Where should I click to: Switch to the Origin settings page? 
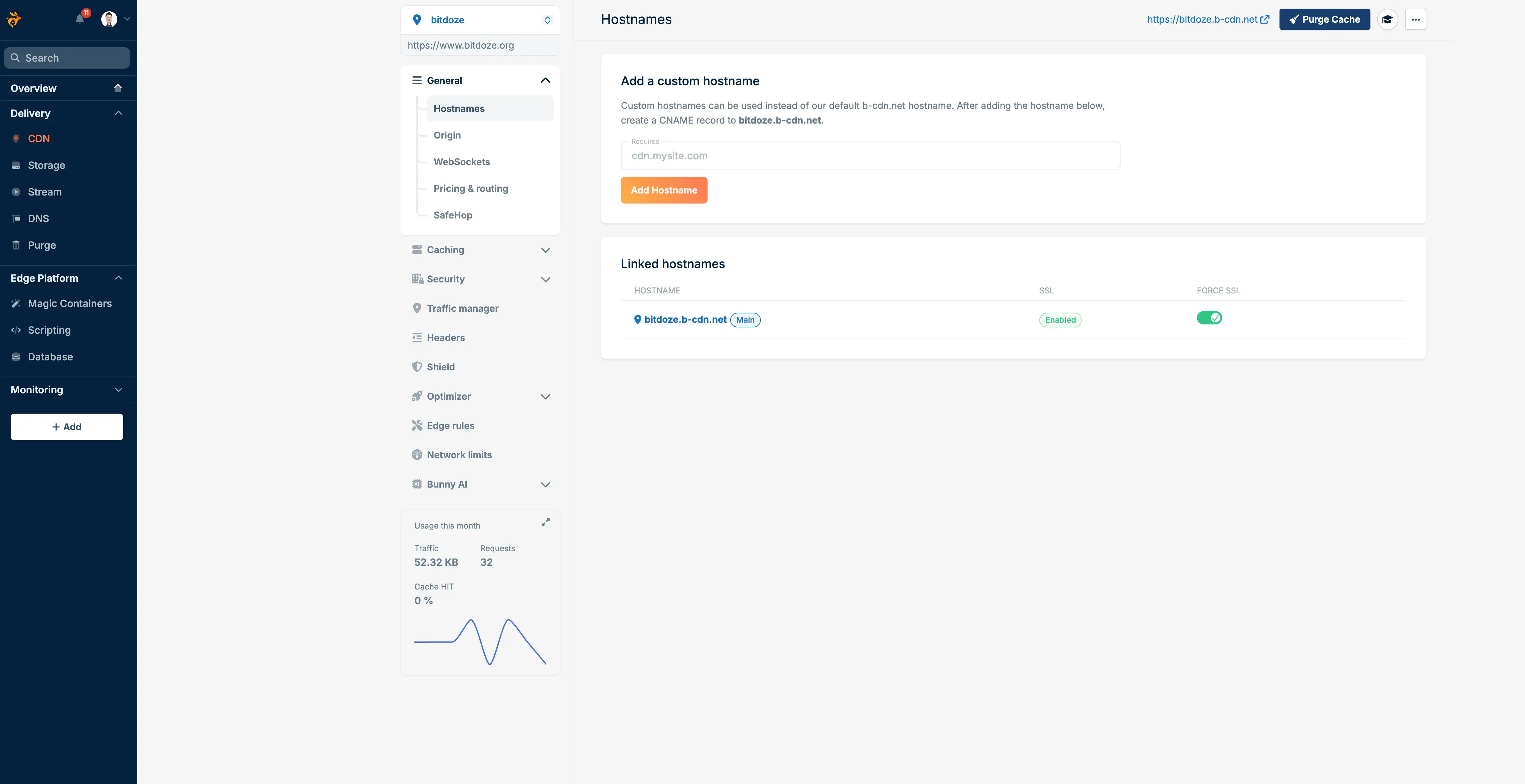point(447,135)
